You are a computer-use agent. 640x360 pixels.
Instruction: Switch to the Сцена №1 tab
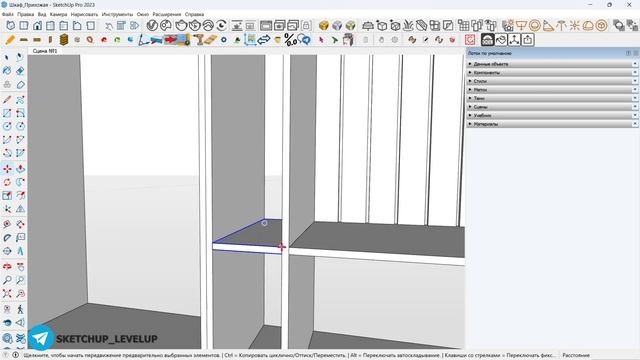click(x=45, y=51)
